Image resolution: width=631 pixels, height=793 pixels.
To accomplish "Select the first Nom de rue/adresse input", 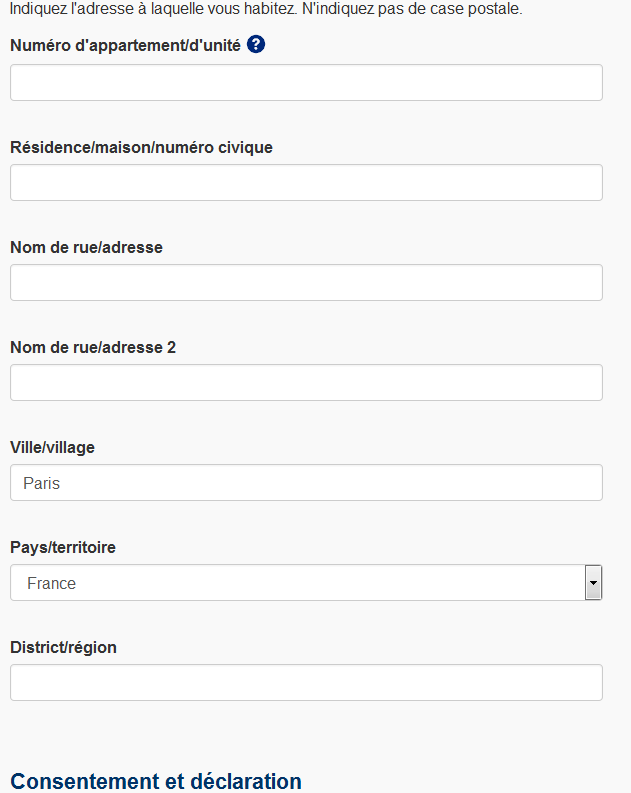I will (306, 283).
